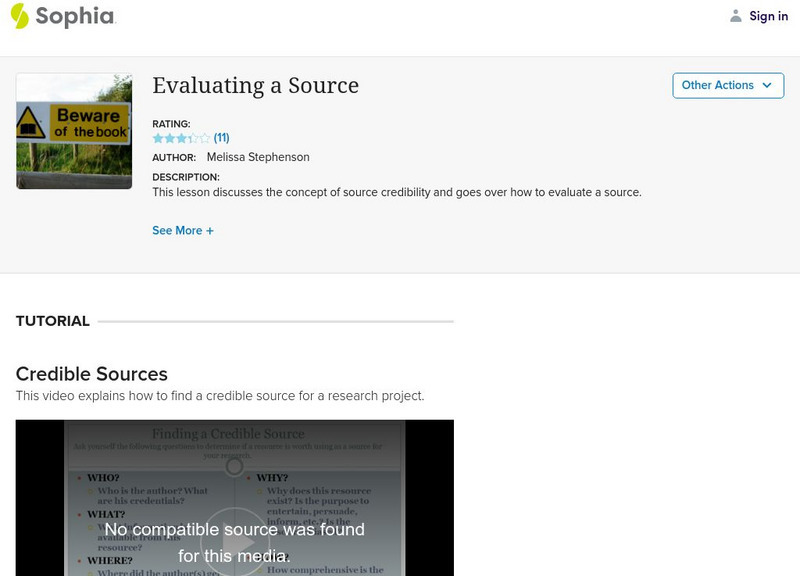Click the Beware of the book thumbnail
800x576 pixels.
point(74,131)
